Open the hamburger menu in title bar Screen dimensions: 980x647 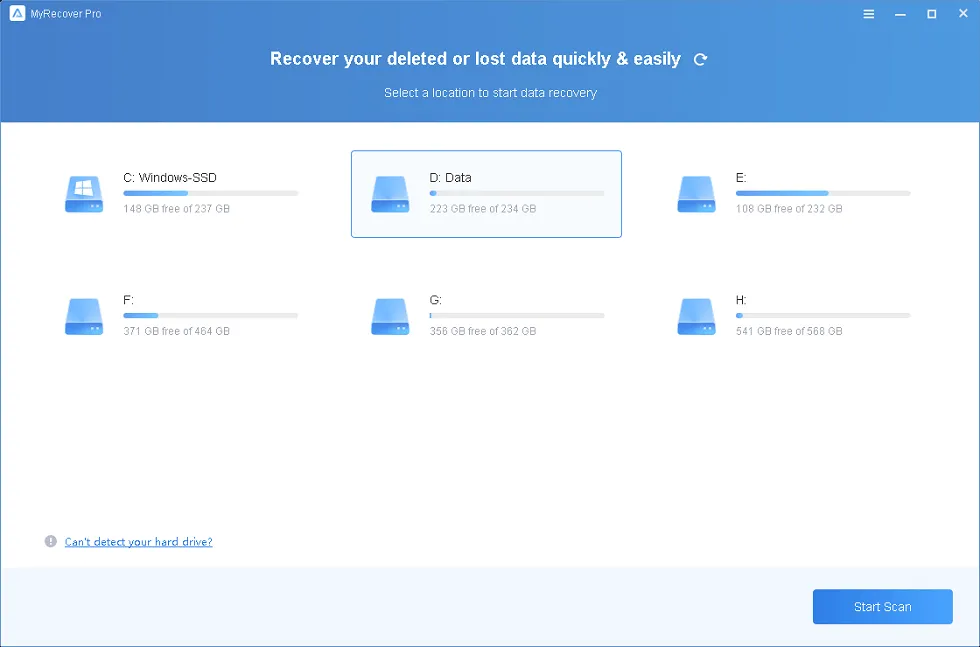coord(869,14)
